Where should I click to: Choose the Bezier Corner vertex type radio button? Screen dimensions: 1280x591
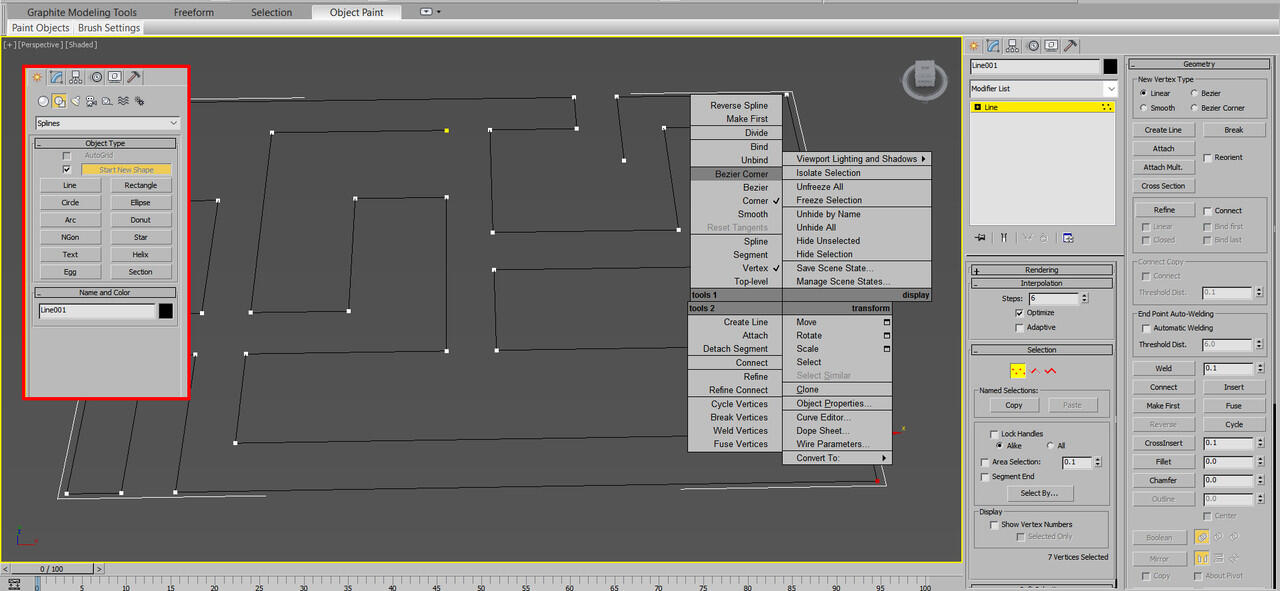coord(1195,108)
